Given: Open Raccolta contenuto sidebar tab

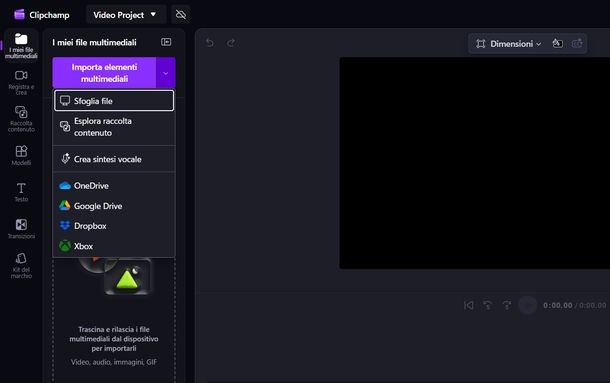Looking at the screenshot, I should pyautogui.click(x=21, y=119).
